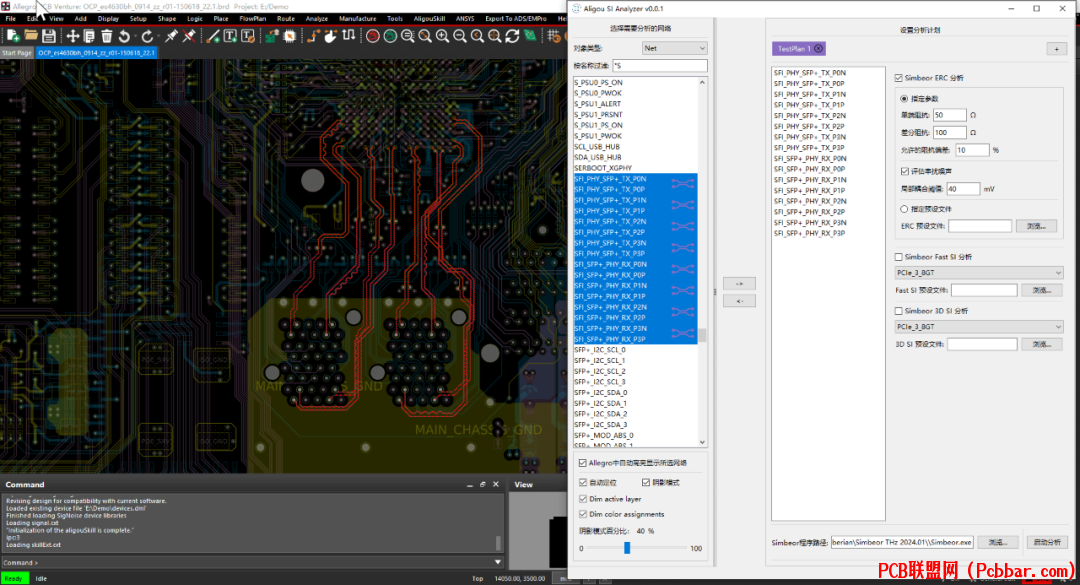
Task: Click the differential impedance field showing 100
Action: (949, 132)
